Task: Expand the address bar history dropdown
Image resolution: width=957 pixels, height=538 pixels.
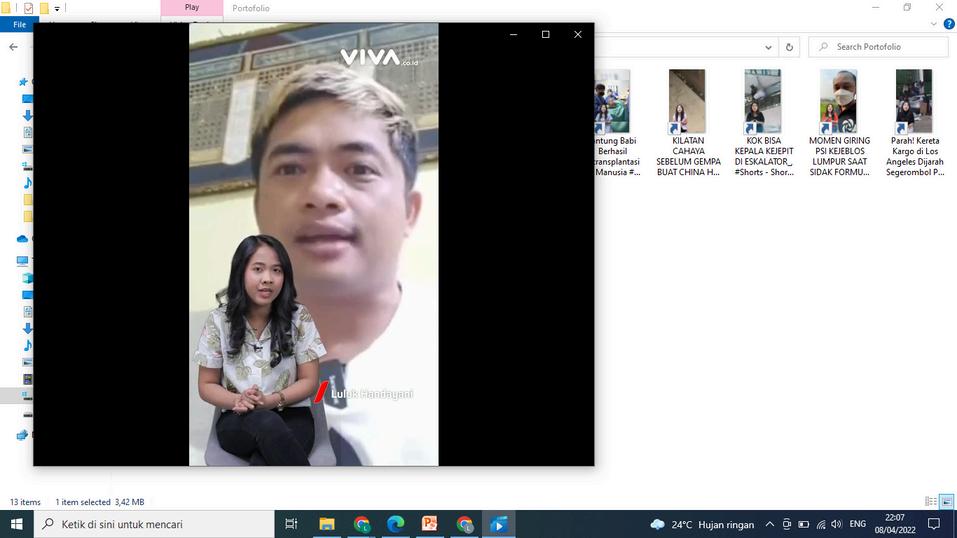Action: [768, 47]
